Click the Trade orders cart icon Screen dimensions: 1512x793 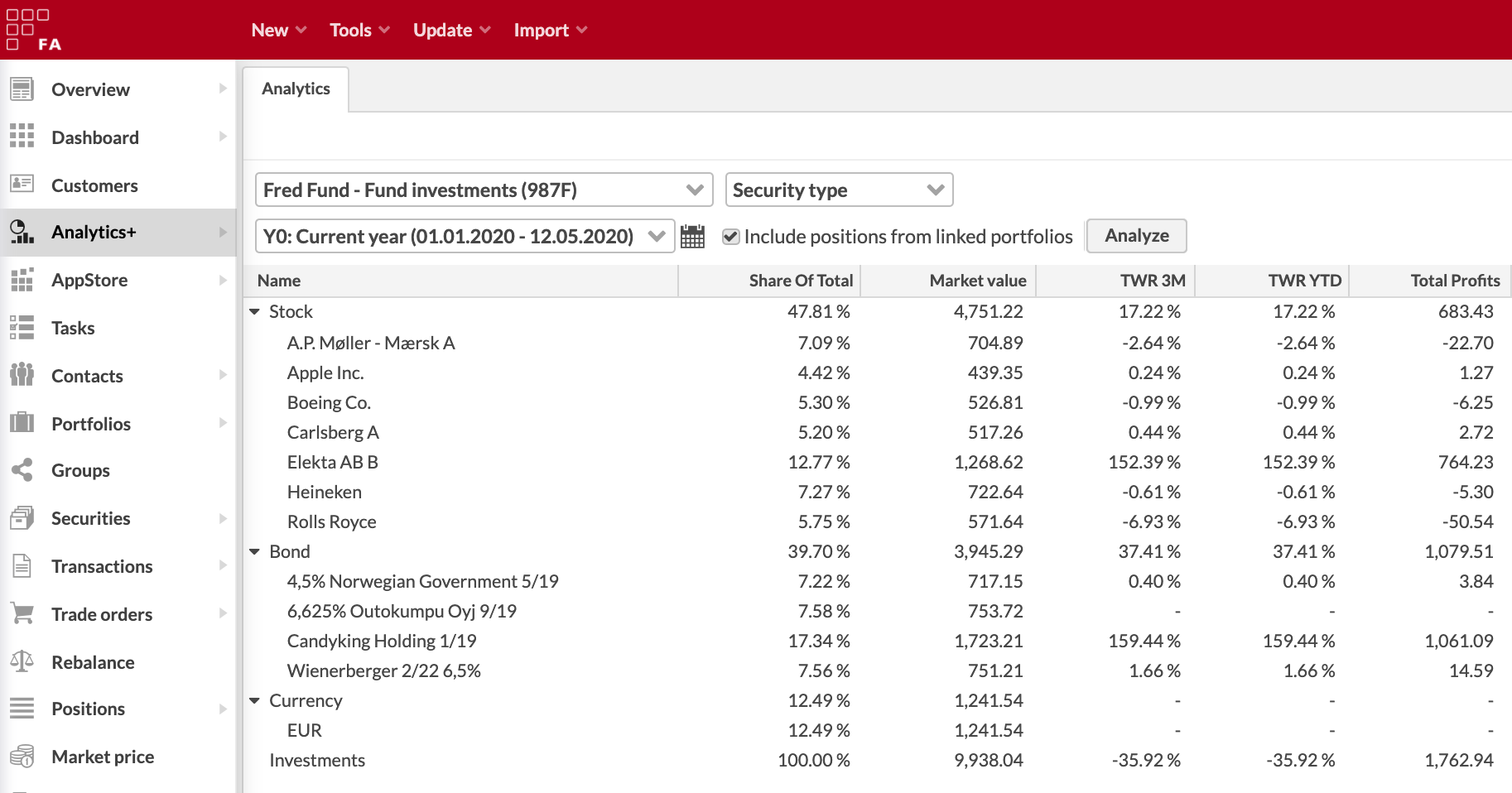[22, 613]
